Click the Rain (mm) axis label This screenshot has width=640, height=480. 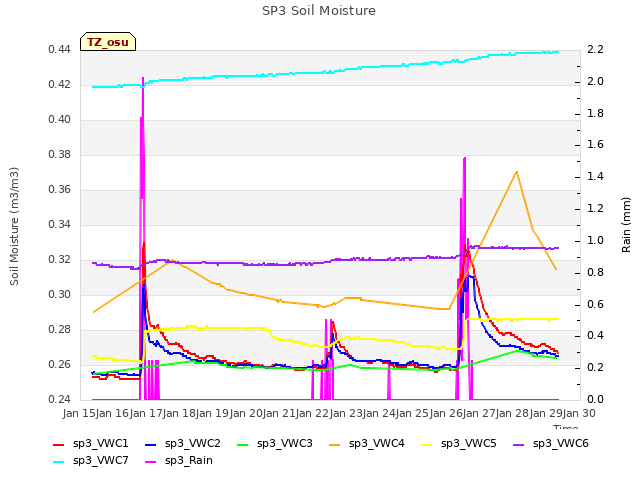pyautogui.click(x=626, y=225)
